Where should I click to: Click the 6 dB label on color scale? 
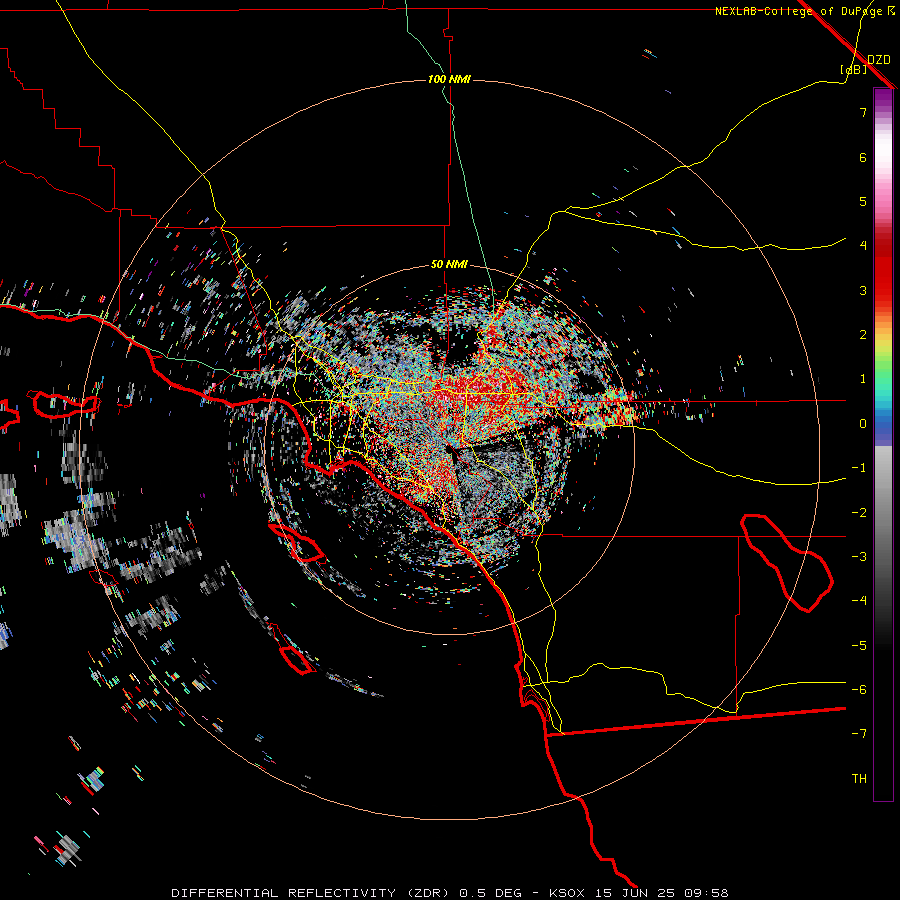[863, 157]
